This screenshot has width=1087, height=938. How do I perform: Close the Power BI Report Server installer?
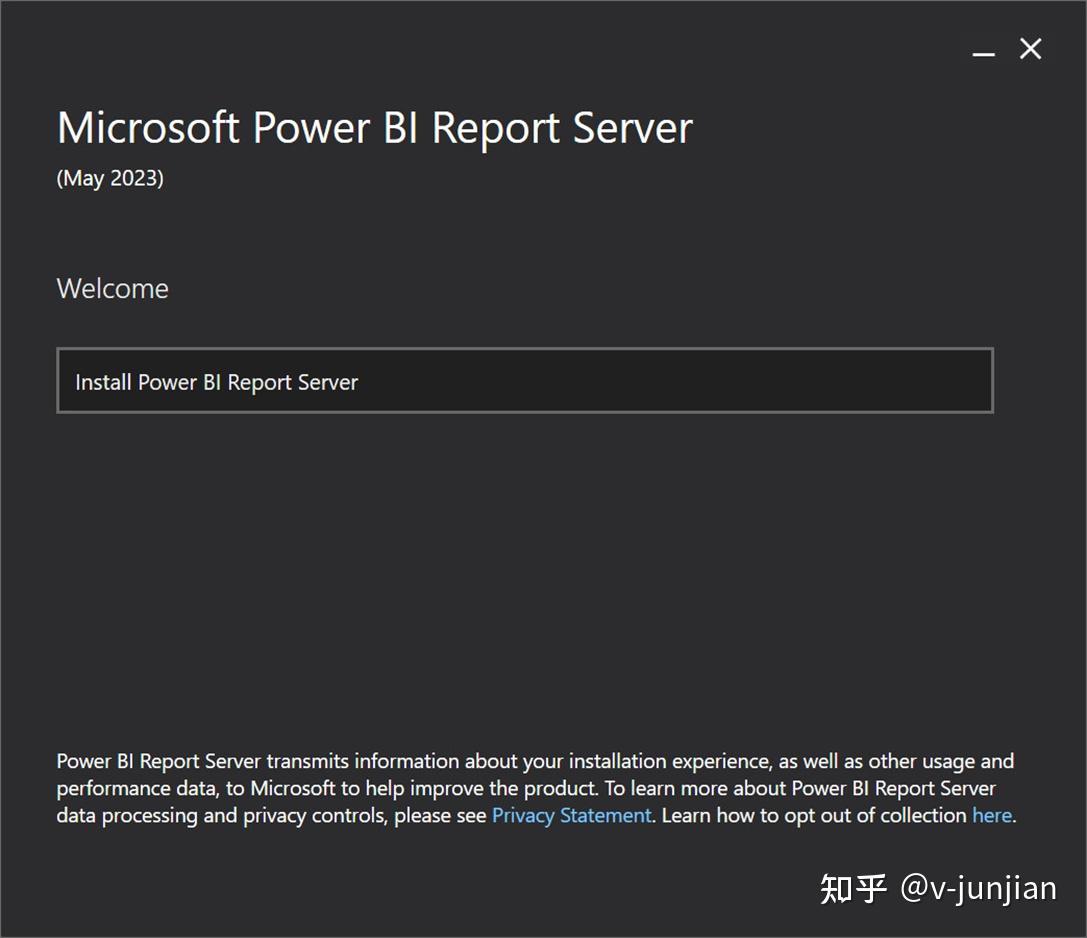[1030, 48]
